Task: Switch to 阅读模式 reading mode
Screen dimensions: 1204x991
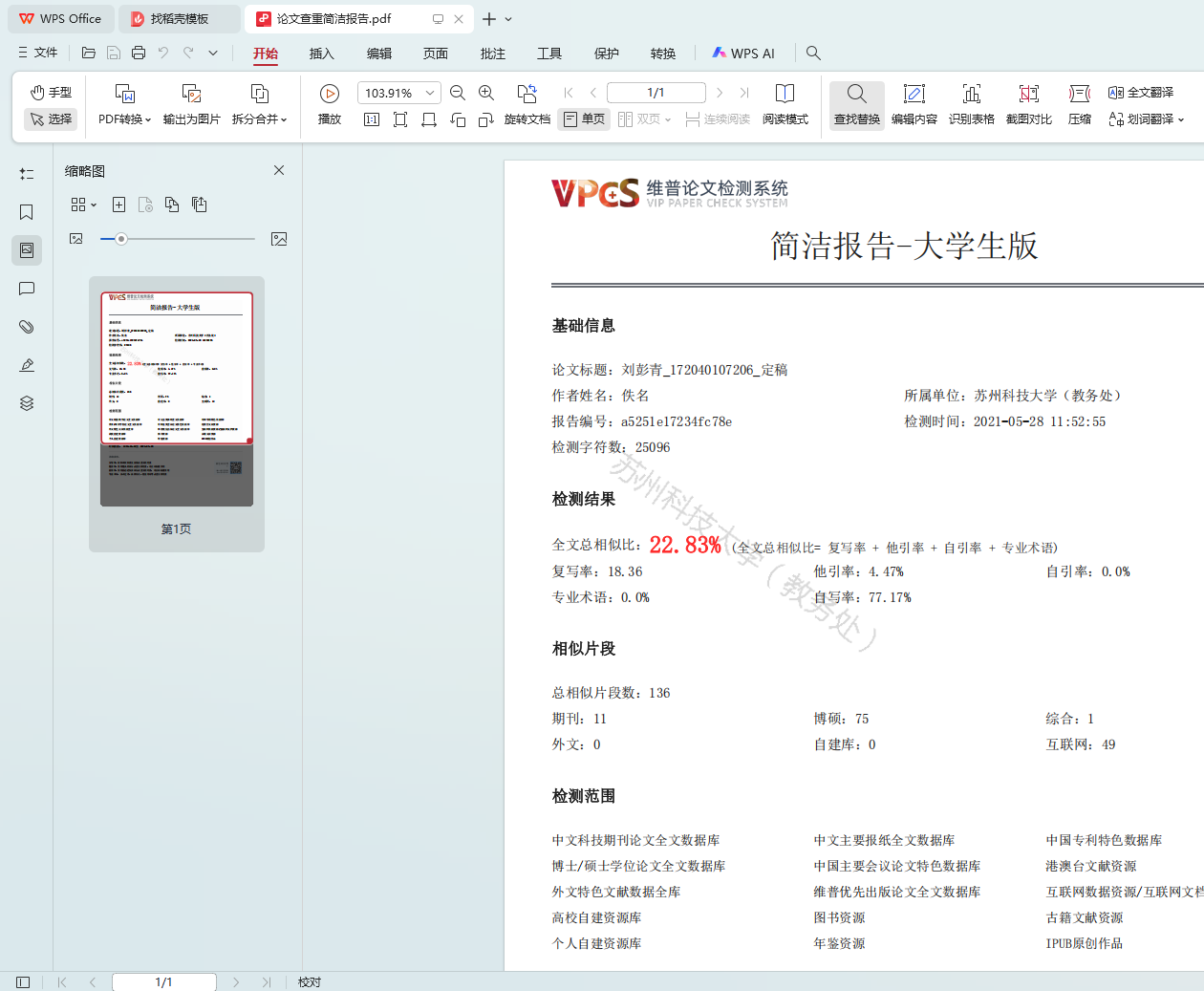Action: pos(785,105)
